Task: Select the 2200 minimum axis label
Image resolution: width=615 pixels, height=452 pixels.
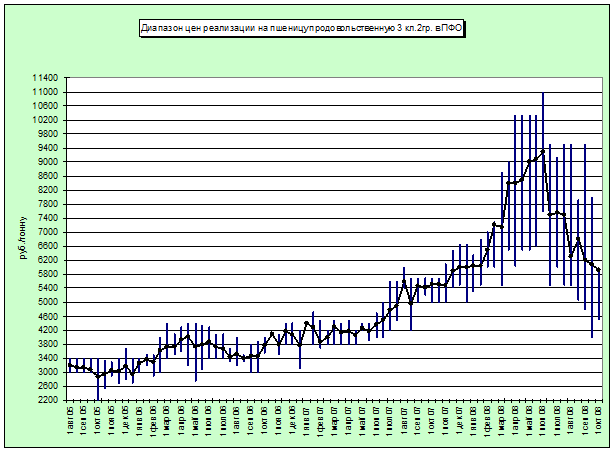Action: click(x=48, y=400)
